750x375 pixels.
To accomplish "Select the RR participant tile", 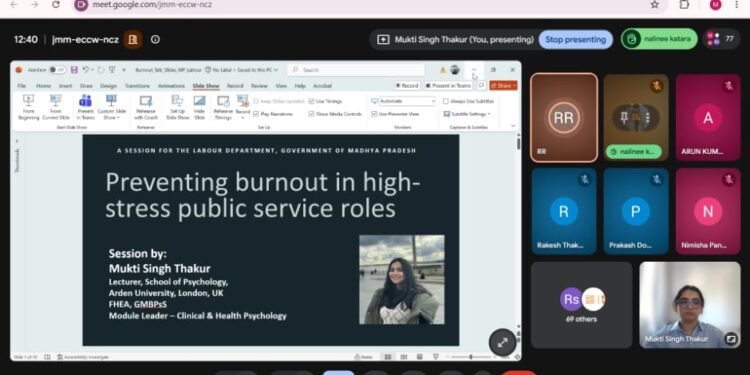I will coord(564,118).
